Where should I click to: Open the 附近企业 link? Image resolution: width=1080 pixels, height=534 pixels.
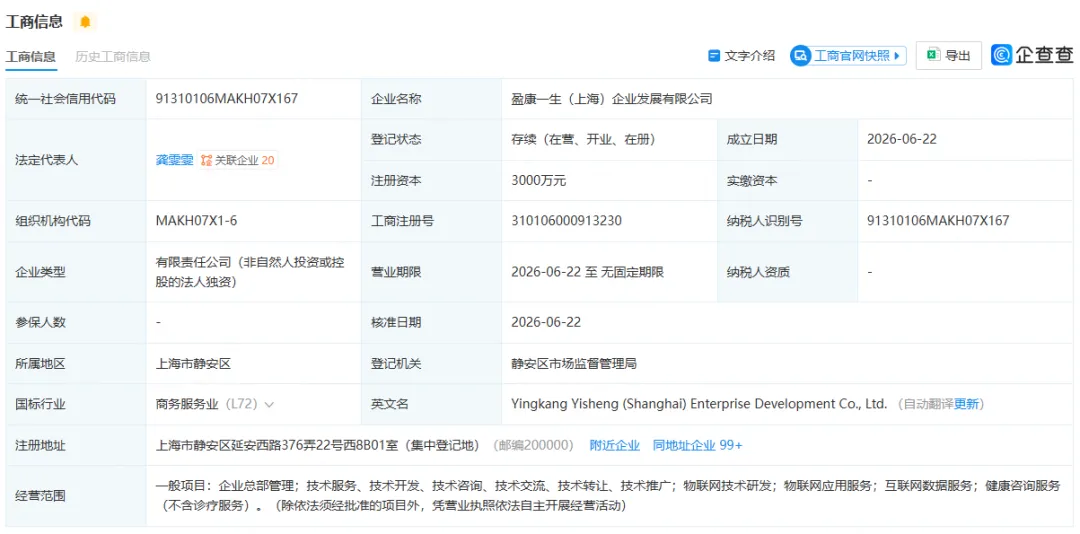click(x=614, y=445)
